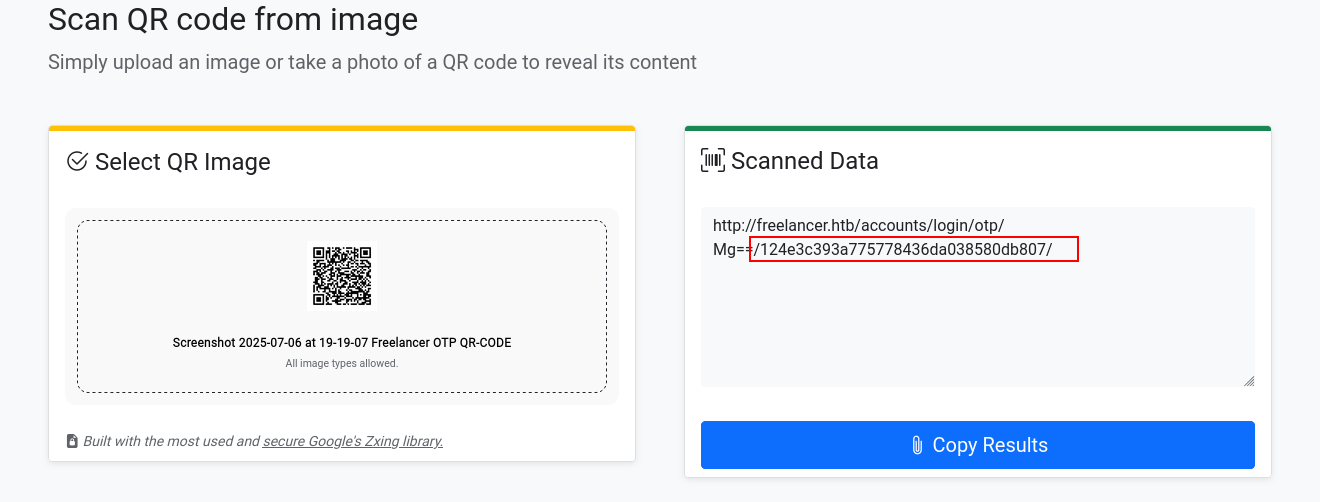Viewport: 1320px width, 502px height.
Task: Click the barcode scanner icon near Scanned Data
Action: (713, 160)
